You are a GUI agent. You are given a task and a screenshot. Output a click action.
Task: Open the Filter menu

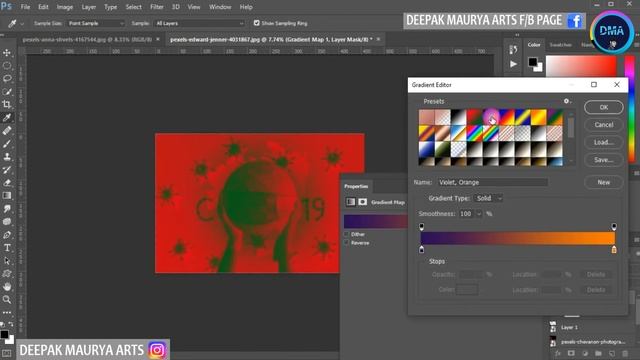(157, 7)
